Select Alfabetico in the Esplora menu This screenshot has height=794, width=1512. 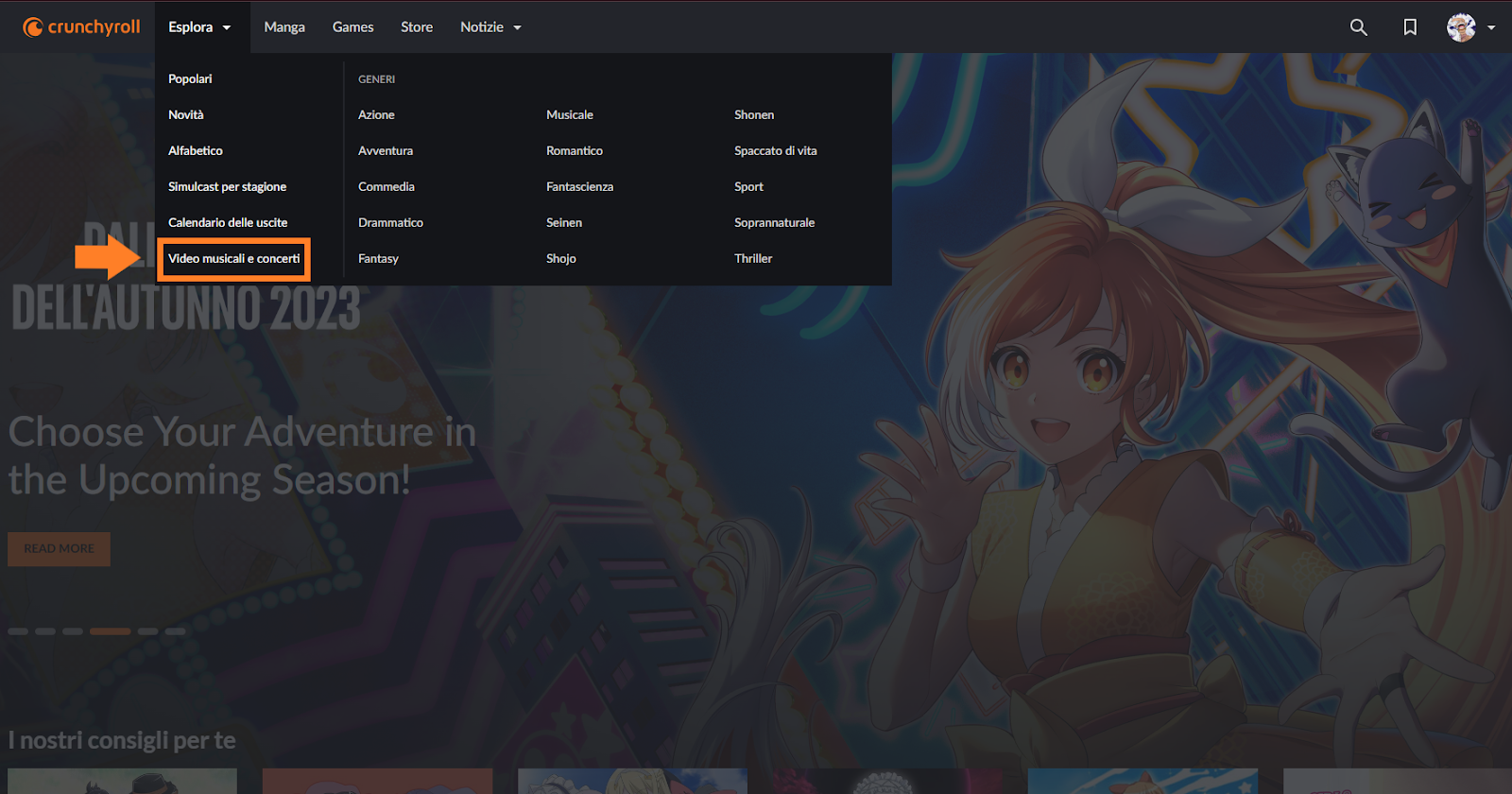click(196, 150)
